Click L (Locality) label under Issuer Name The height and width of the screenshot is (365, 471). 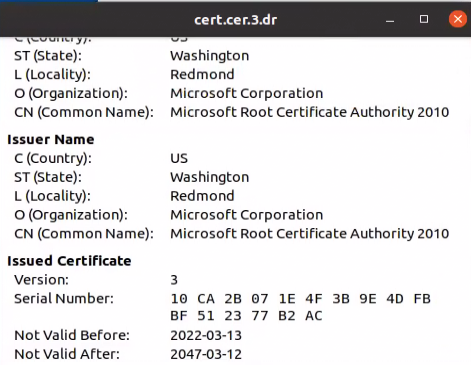52,196
